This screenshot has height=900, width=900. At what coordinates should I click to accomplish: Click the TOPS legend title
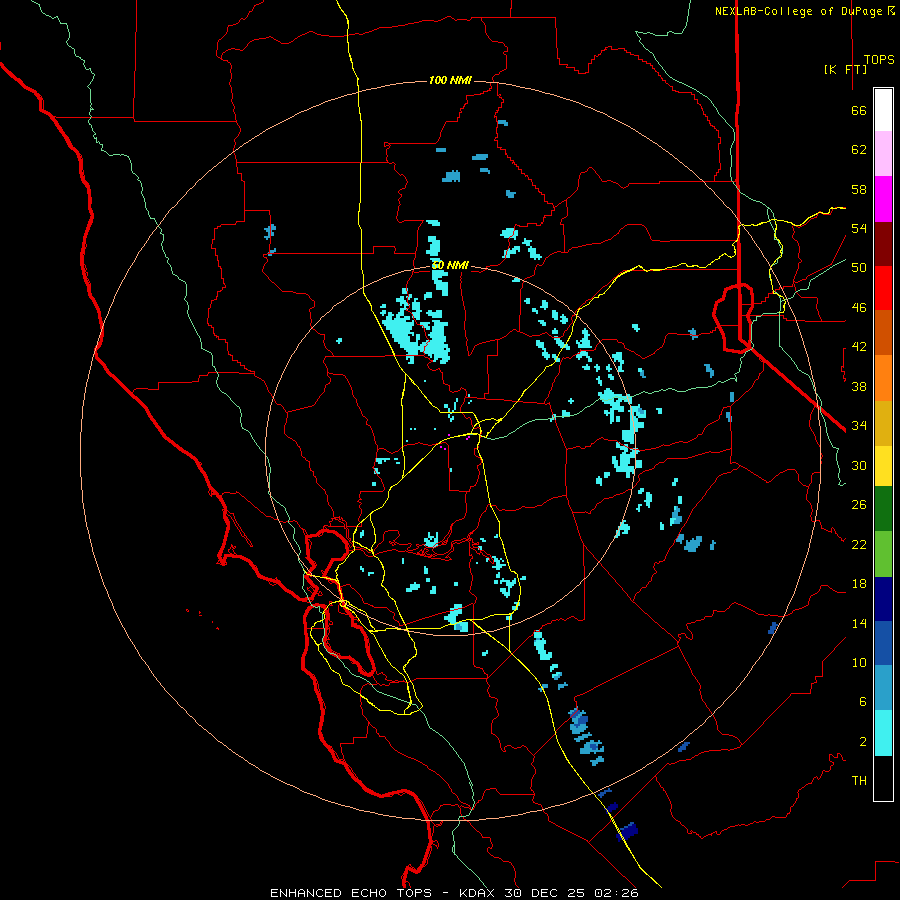879,60
